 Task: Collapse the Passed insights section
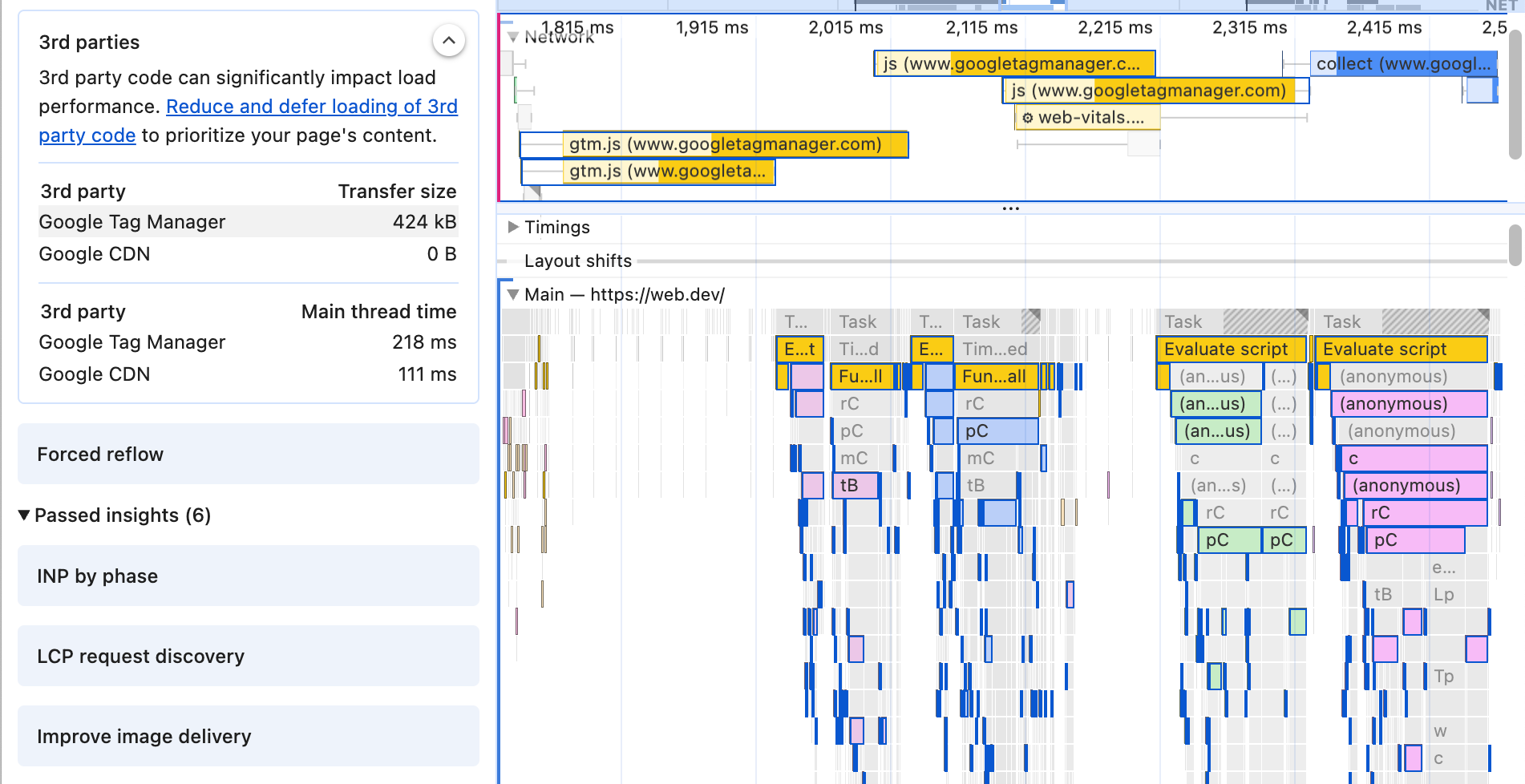coord(23,515)
